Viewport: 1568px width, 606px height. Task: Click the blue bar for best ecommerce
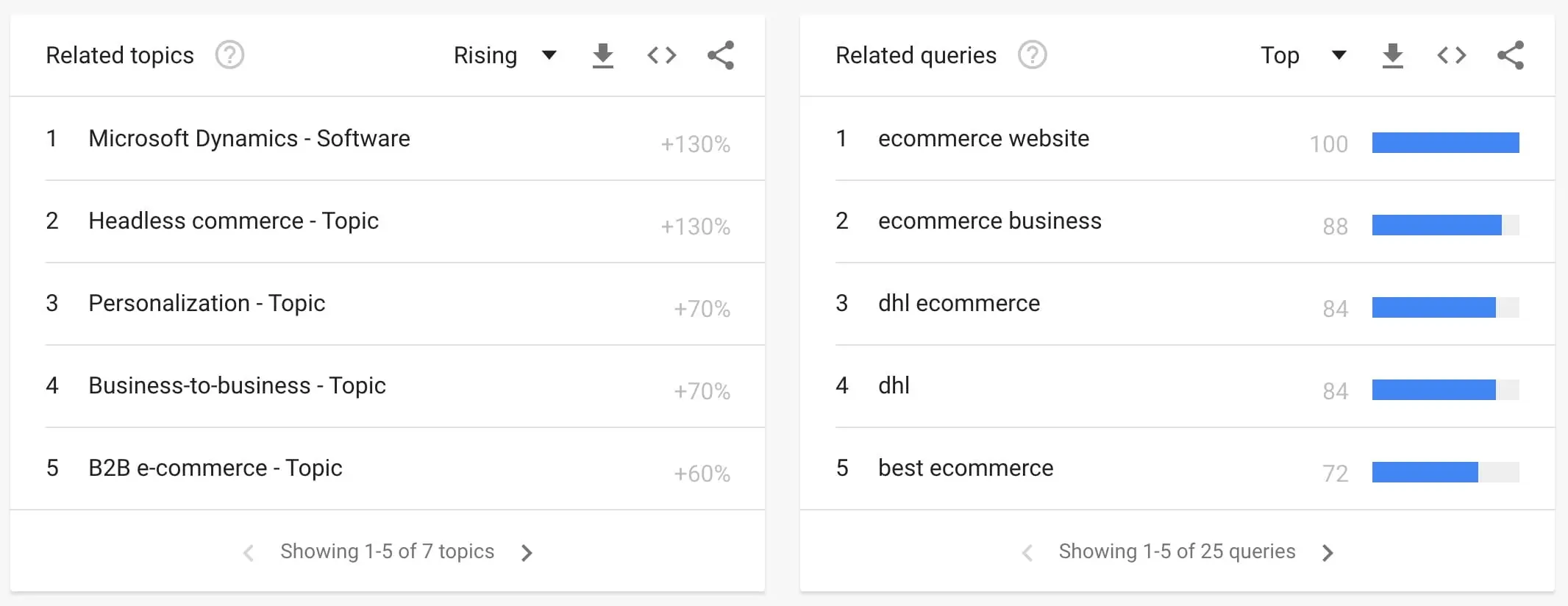[x=1425, y=472]
